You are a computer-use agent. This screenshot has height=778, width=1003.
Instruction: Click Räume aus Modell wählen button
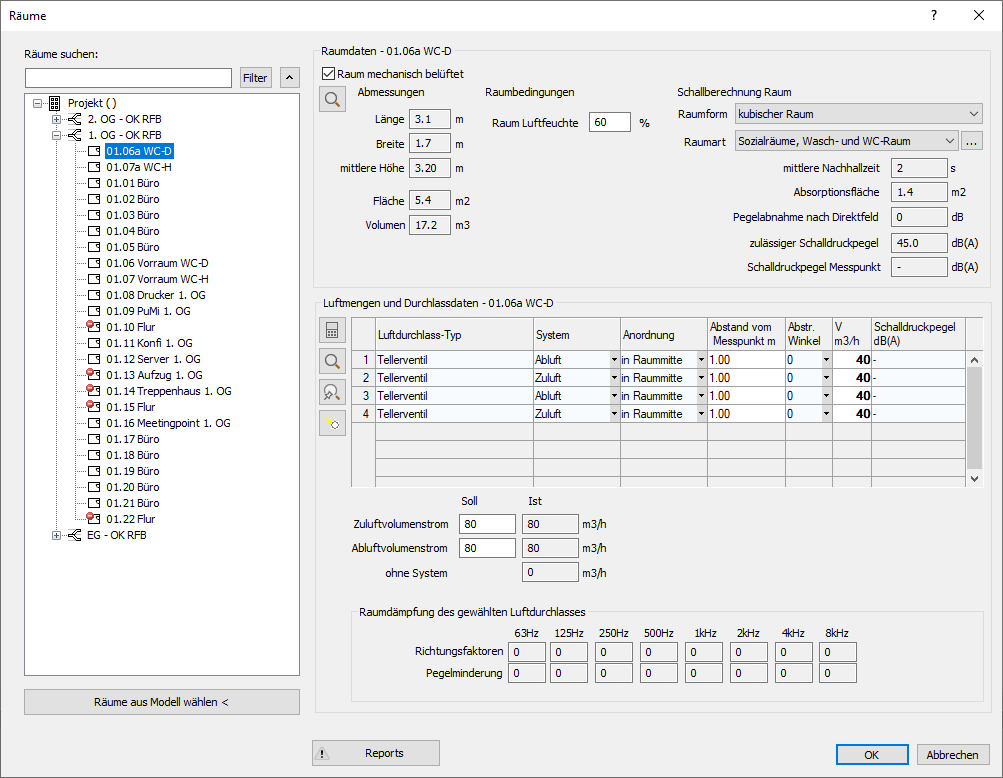pos(162,702)
